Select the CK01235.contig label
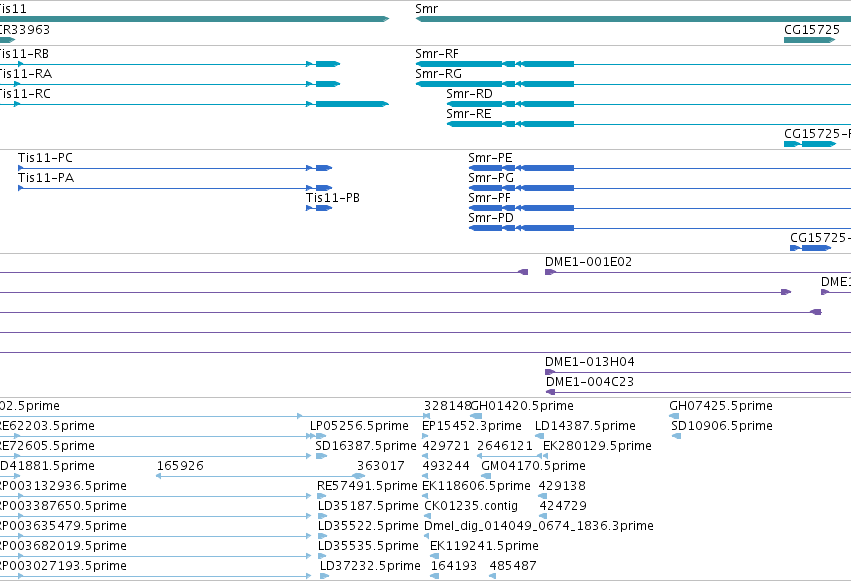Image resolution: width=851 pixels, height=581 pixels. pyautogui.click(x=471, y=506)
